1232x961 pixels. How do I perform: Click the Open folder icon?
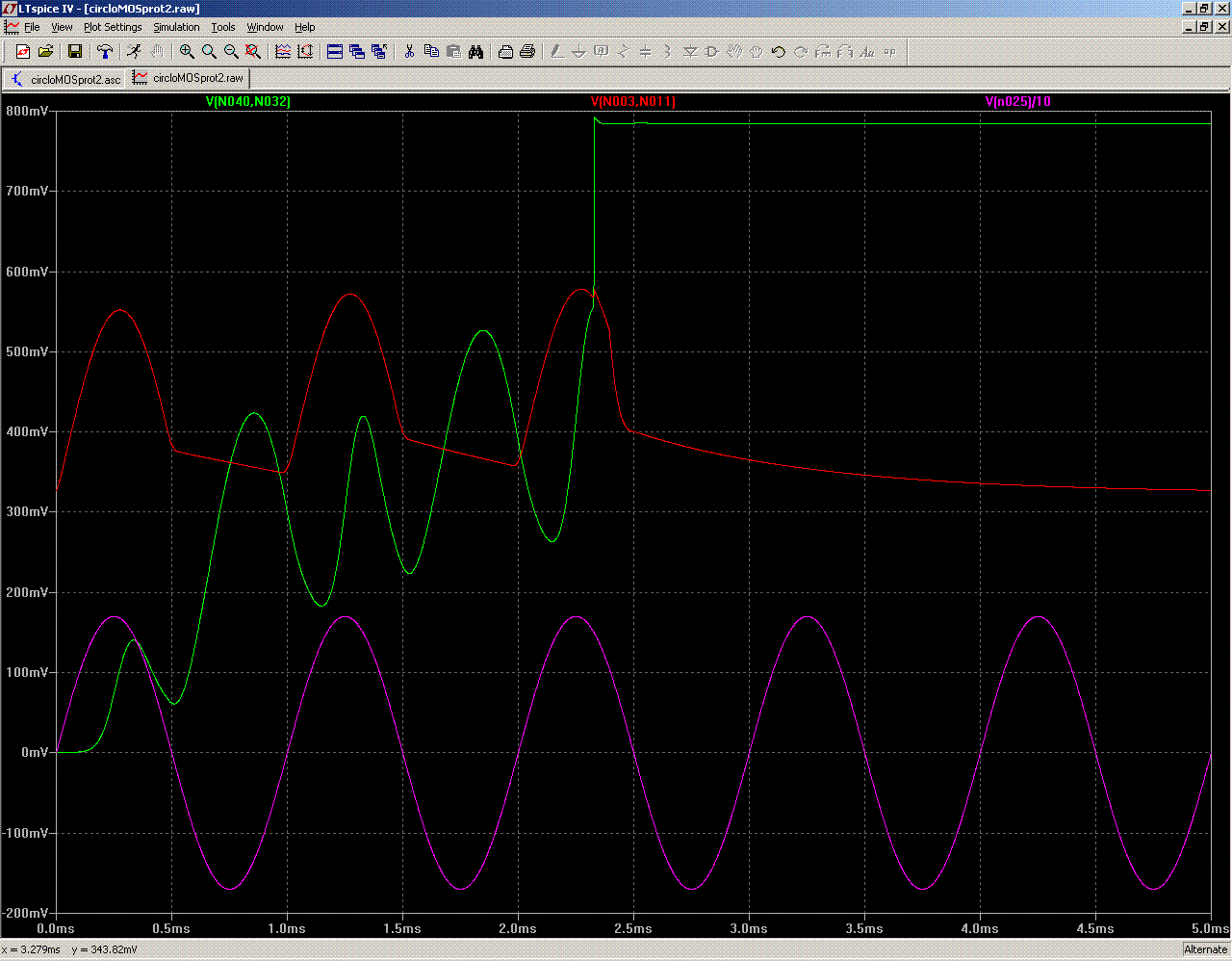(x=45, y=52)
